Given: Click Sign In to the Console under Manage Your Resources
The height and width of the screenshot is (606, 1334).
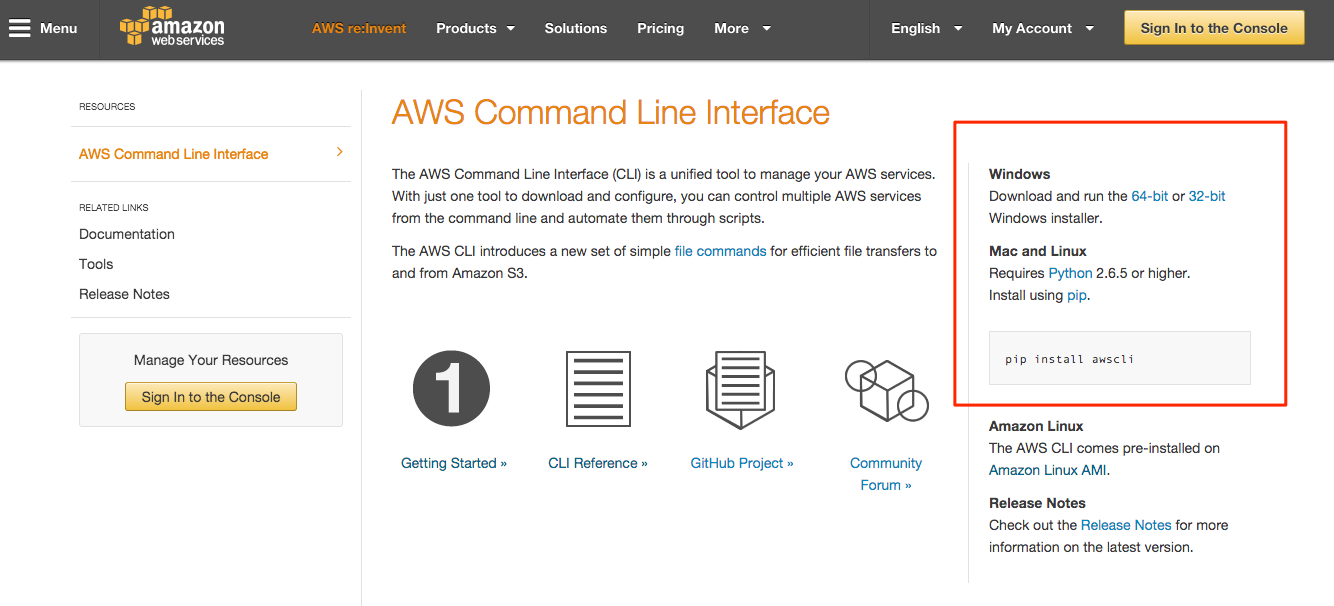Looking at the screenshot, I should point(211,397).
